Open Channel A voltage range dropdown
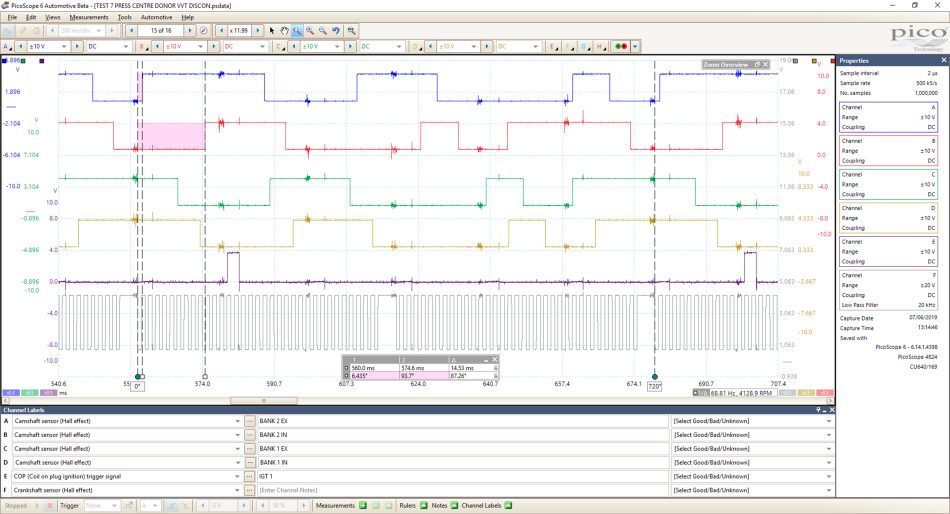 click(47, 46)
